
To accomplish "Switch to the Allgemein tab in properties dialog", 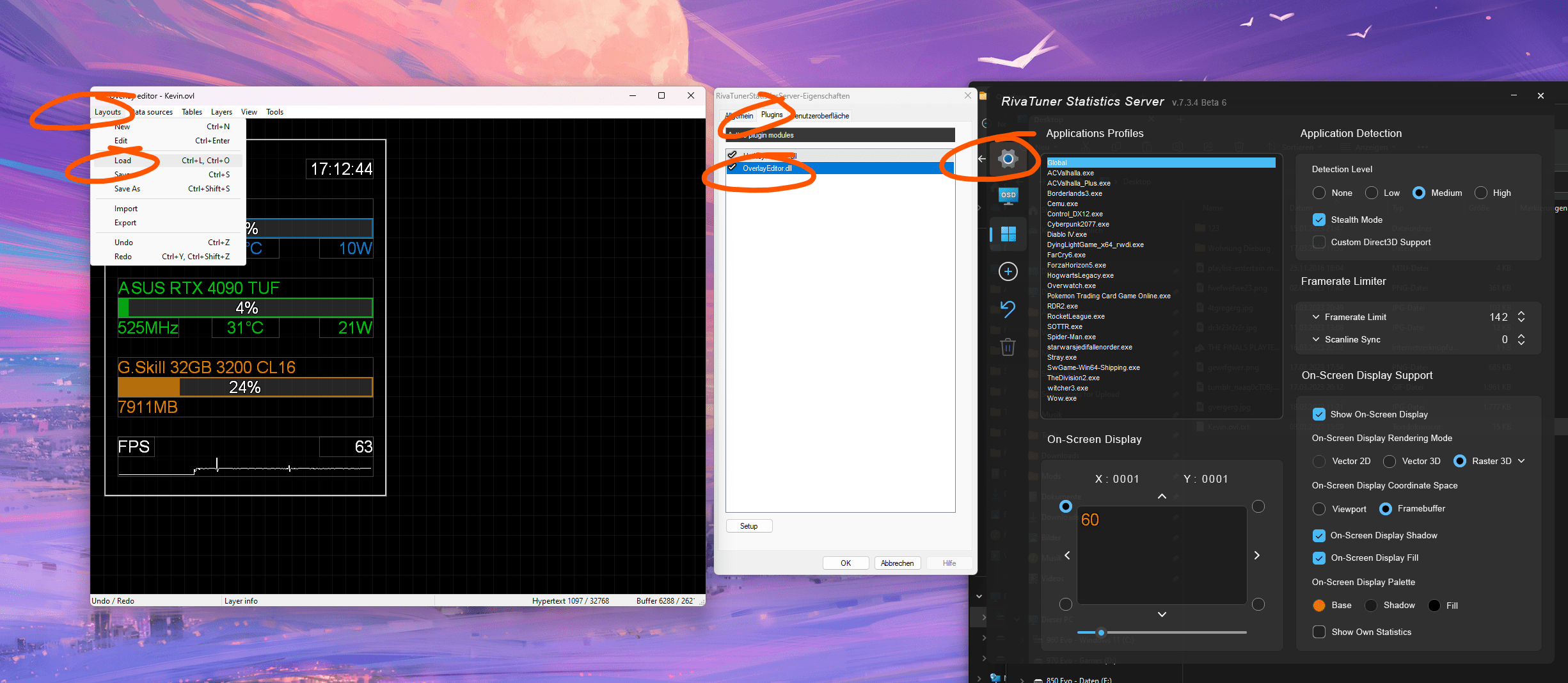I will [740, 116].
